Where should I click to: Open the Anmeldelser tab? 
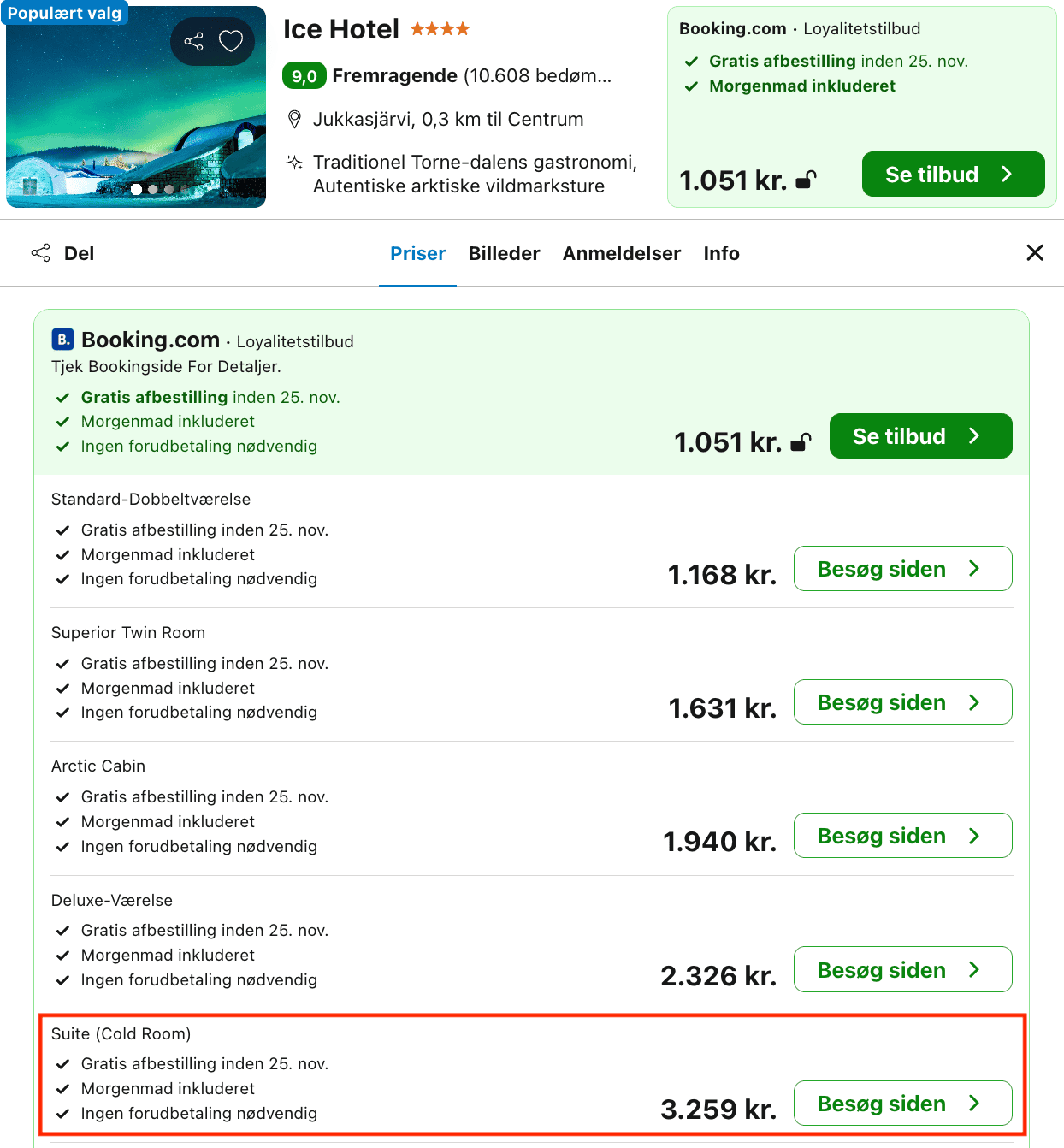[x=622, y=253]
